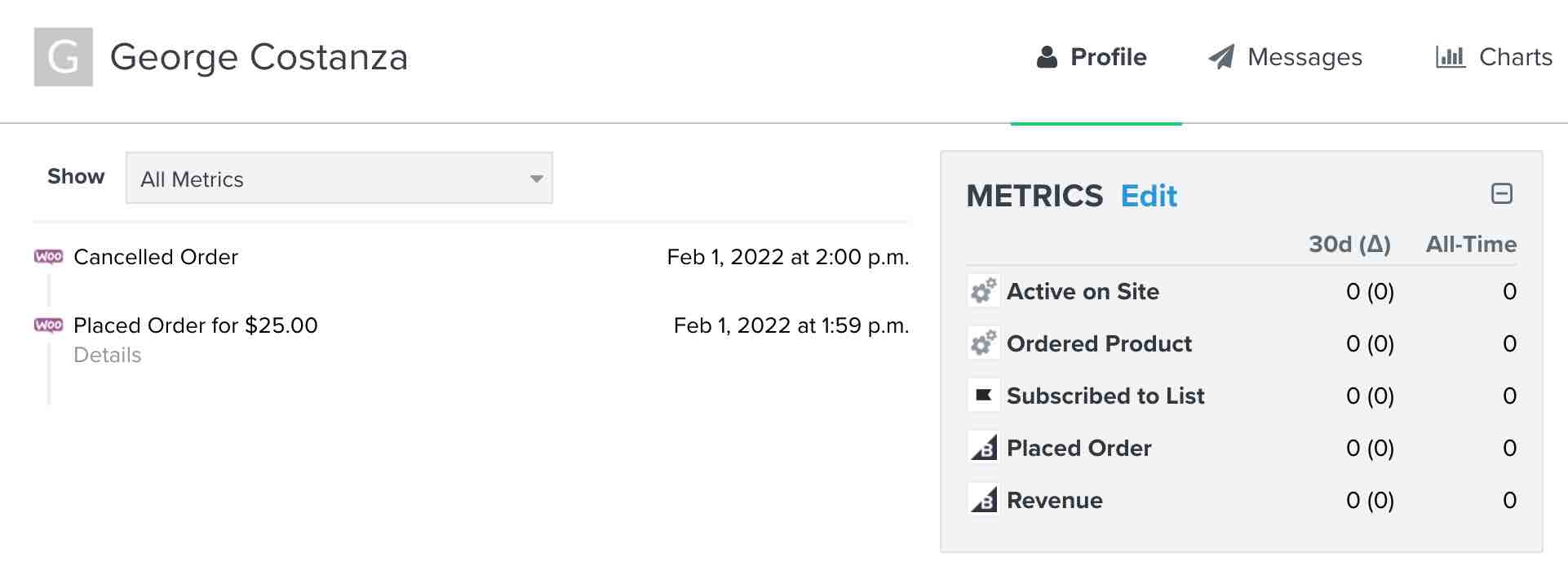Select the Ordered Product metric label
The height and width of the screenshot is (566, 1568).
point(1098,344)
